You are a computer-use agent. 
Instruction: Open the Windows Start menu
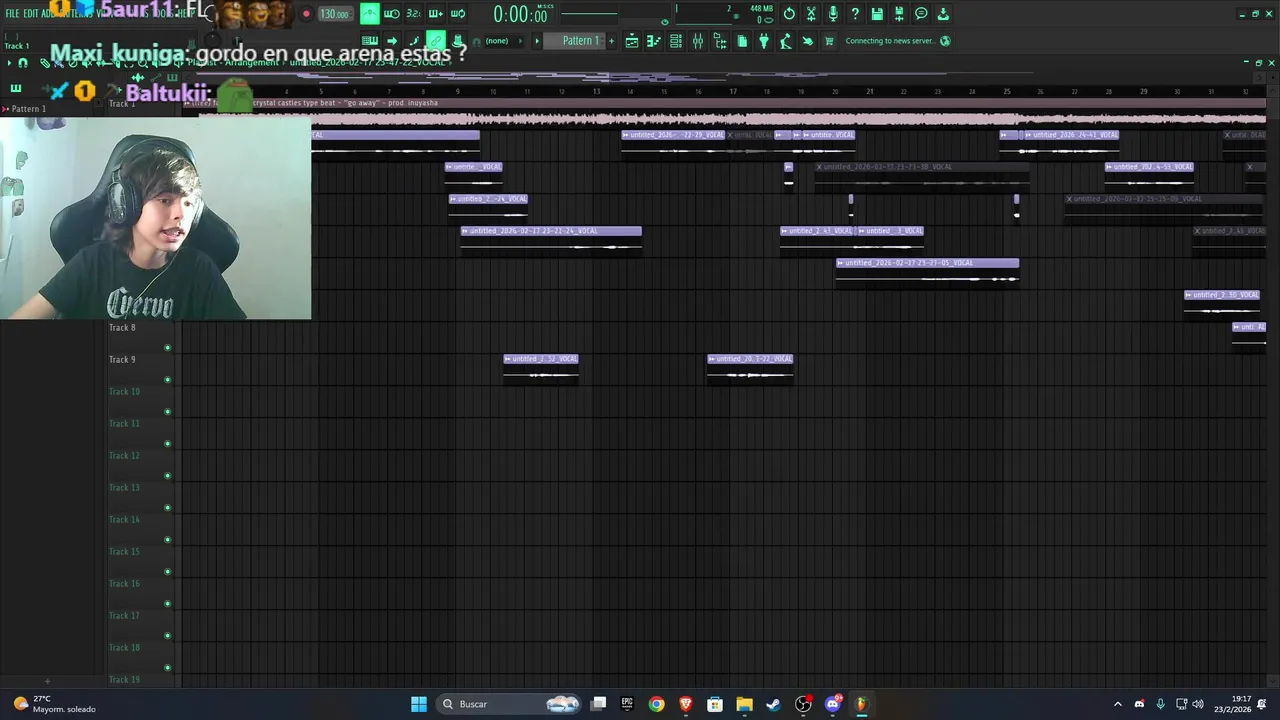coord(419,704)
